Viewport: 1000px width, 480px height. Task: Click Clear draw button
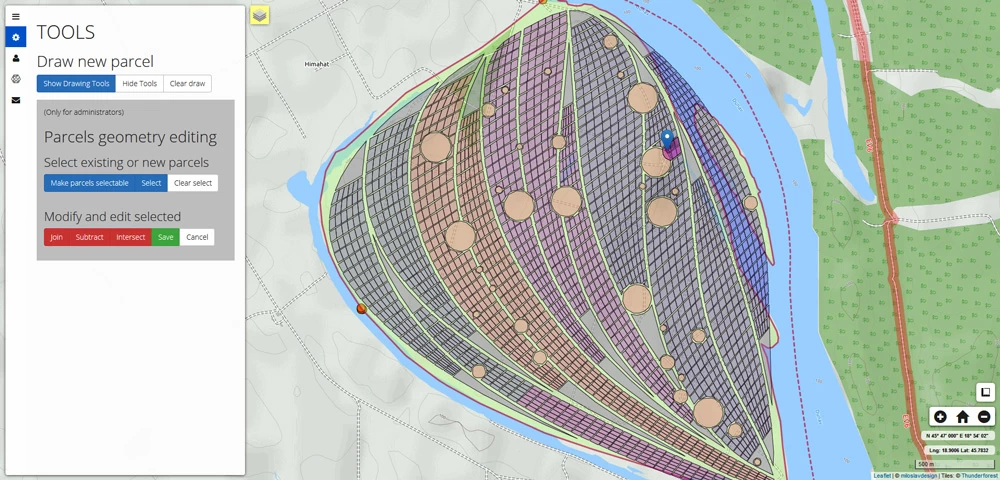click(x=187, y=84)
